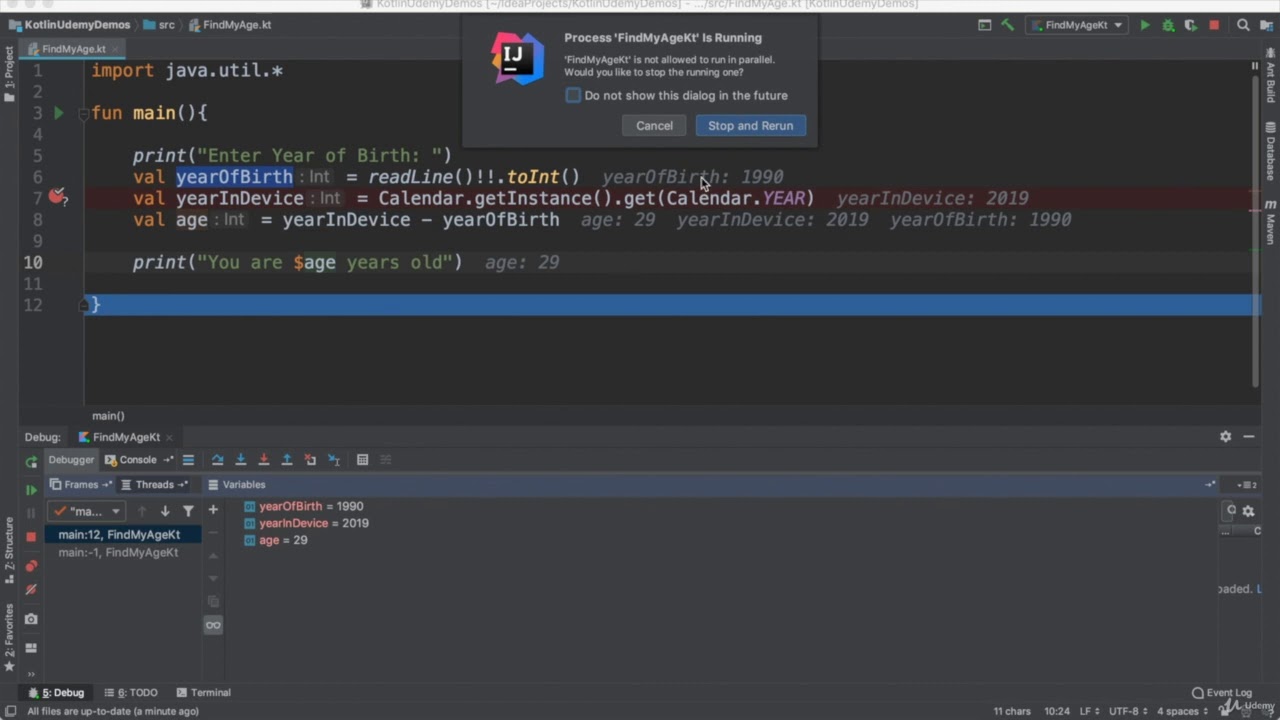Click Run with Coverage icon
Screen dimensions: 1280x720
(x=1191, y=25)
